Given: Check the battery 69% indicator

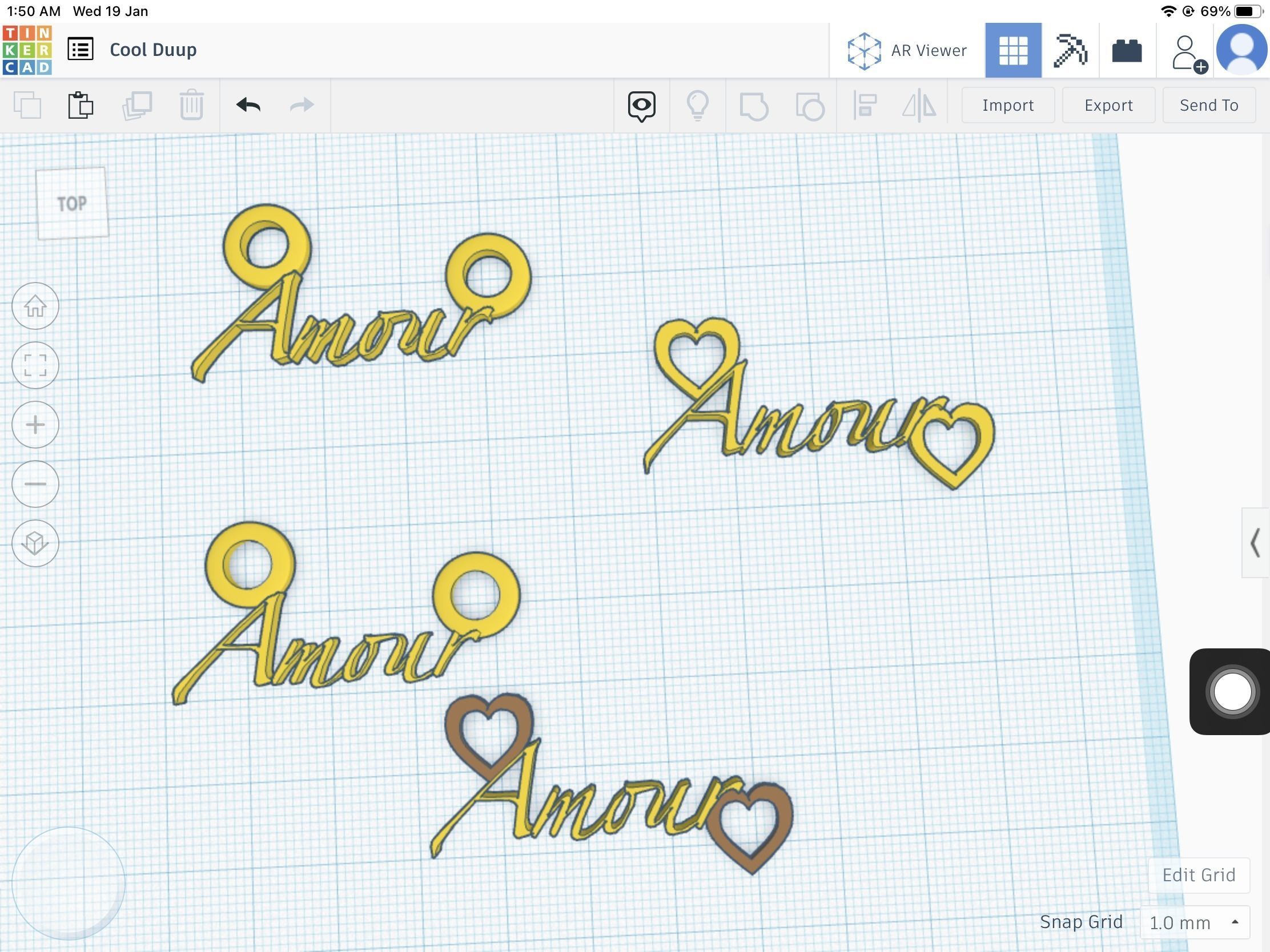Looking at the screenshot, I should click(x=1231, y=11).
